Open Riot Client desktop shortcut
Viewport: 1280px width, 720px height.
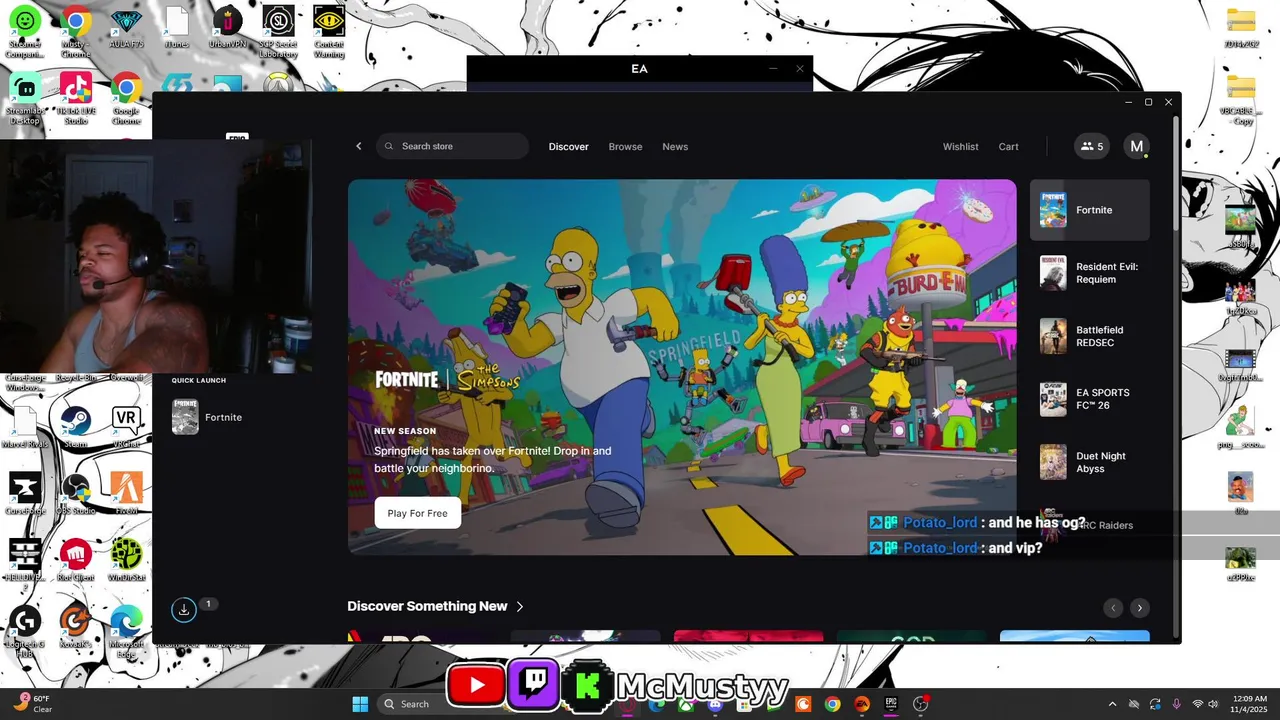(x=75, y=558)
